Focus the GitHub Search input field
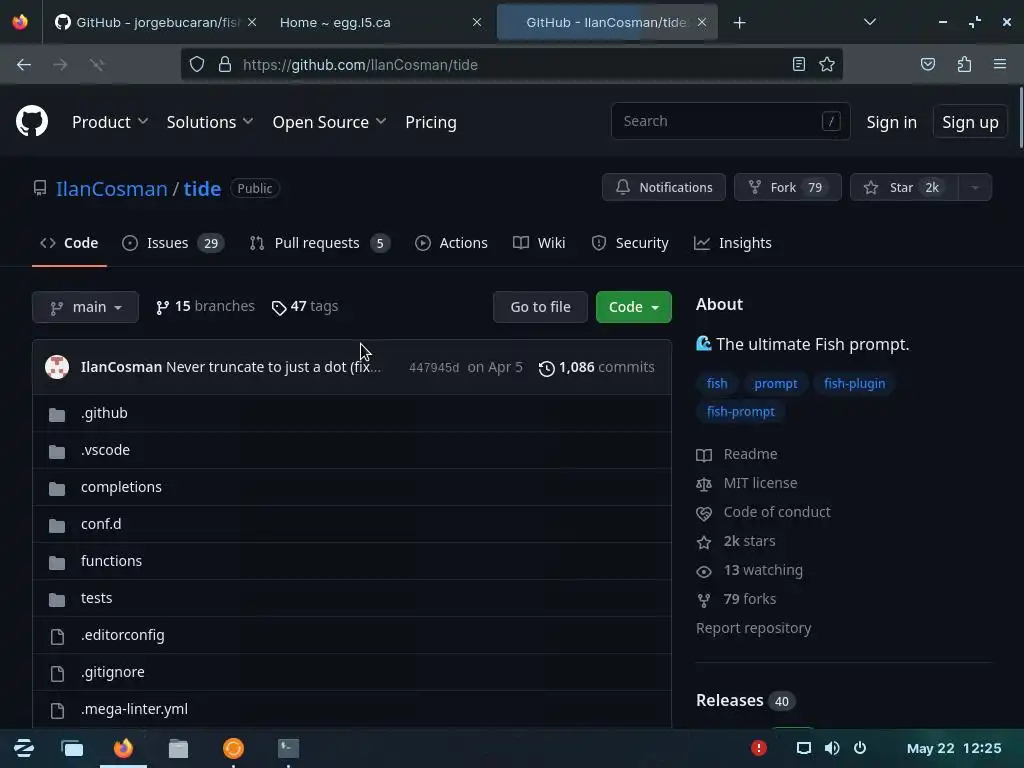Screen dimensions: 1024x768 (x=730, y=121)
